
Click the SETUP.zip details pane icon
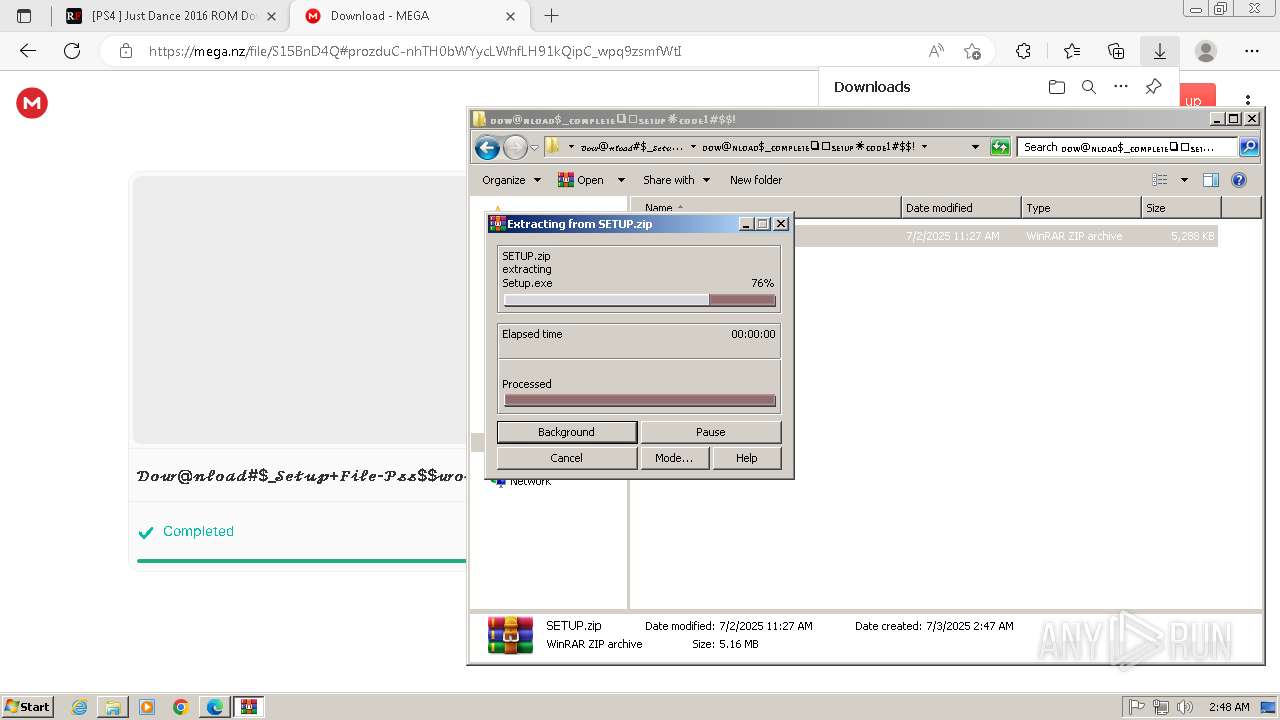(x=510, y=635)
